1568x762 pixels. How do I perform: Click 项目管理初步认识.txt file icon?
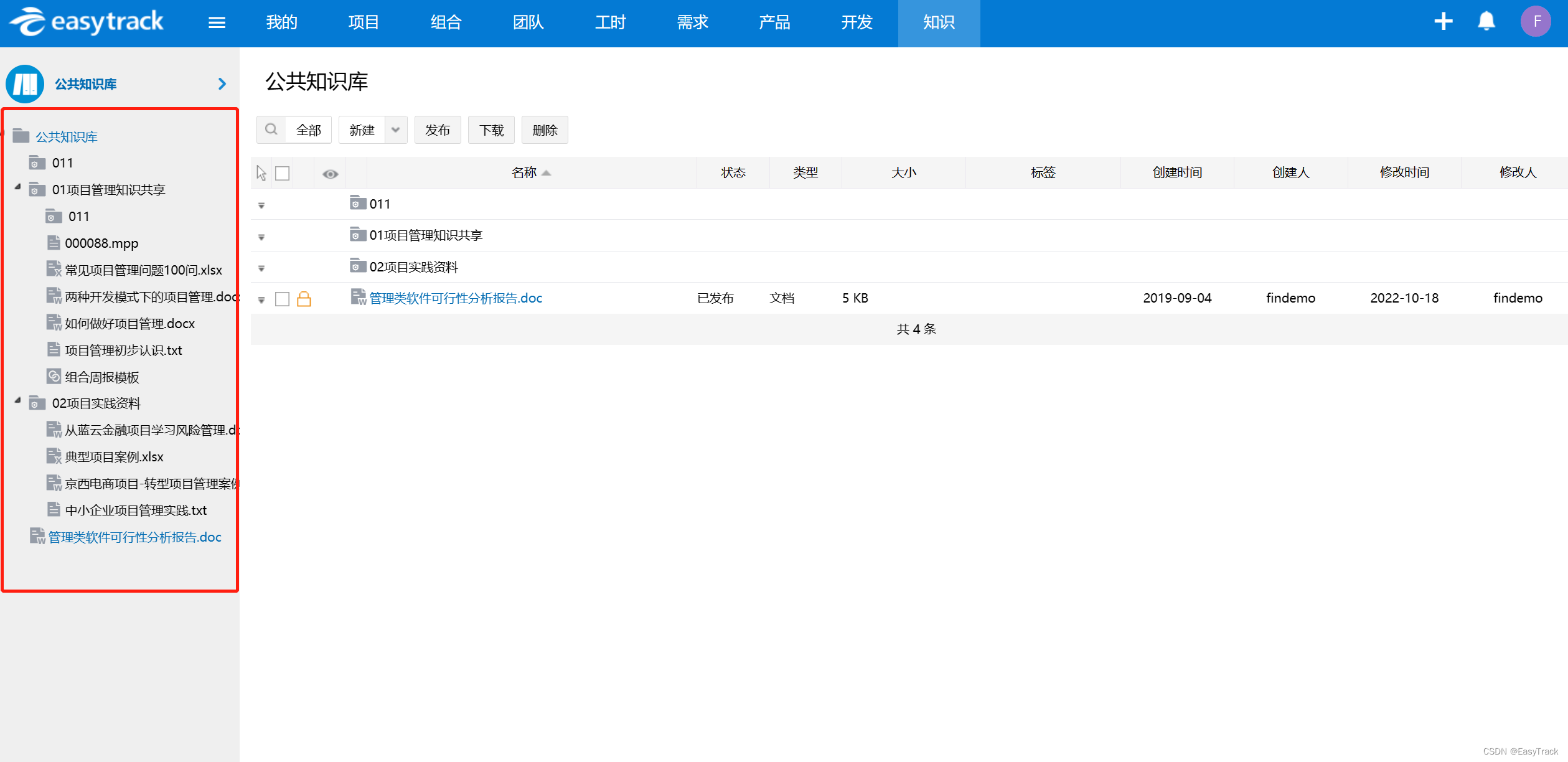54,350
